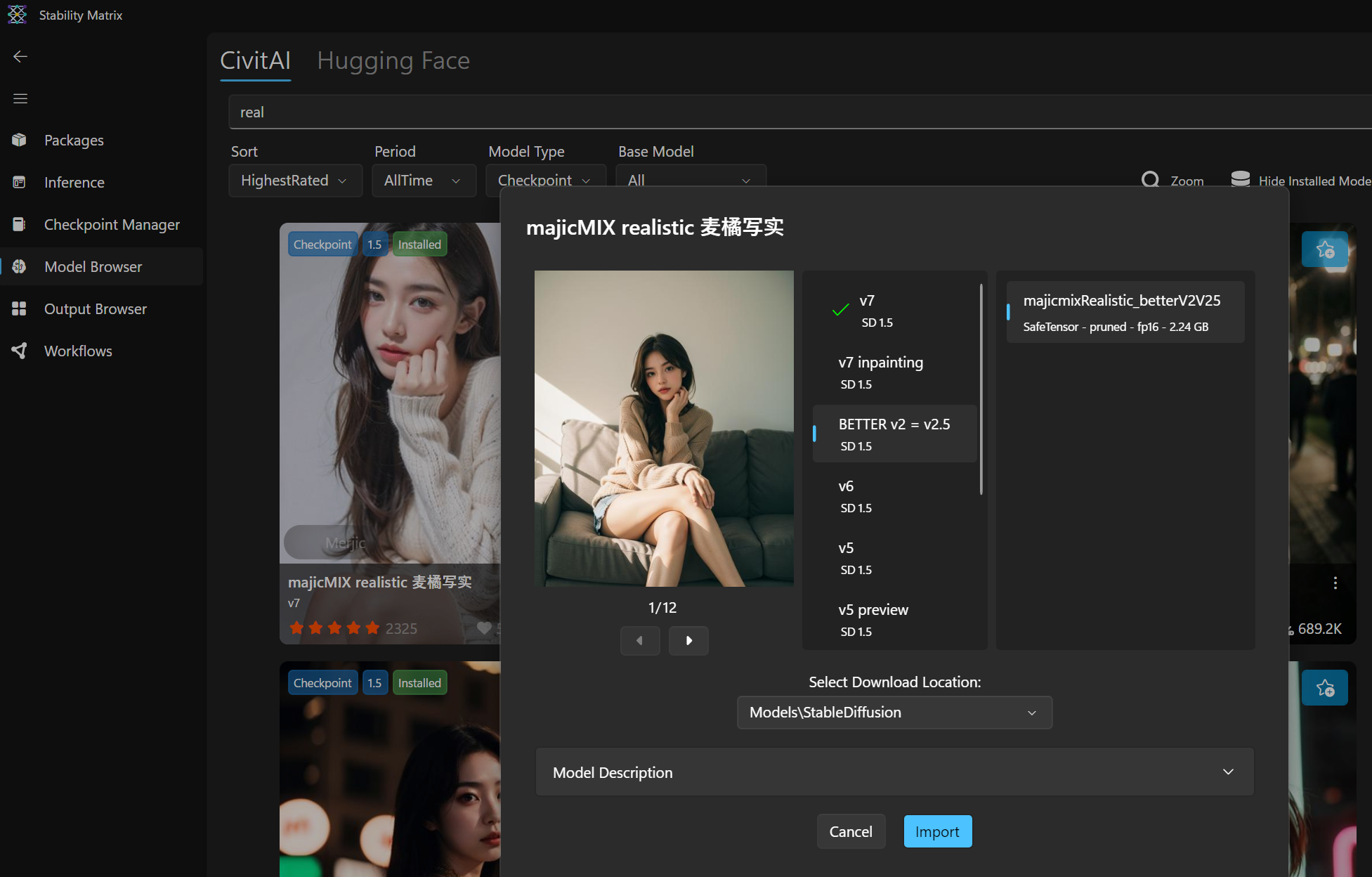Click the back arrow icon
1372x877 pixels.
pyautogui.click(x=20, y=56)
